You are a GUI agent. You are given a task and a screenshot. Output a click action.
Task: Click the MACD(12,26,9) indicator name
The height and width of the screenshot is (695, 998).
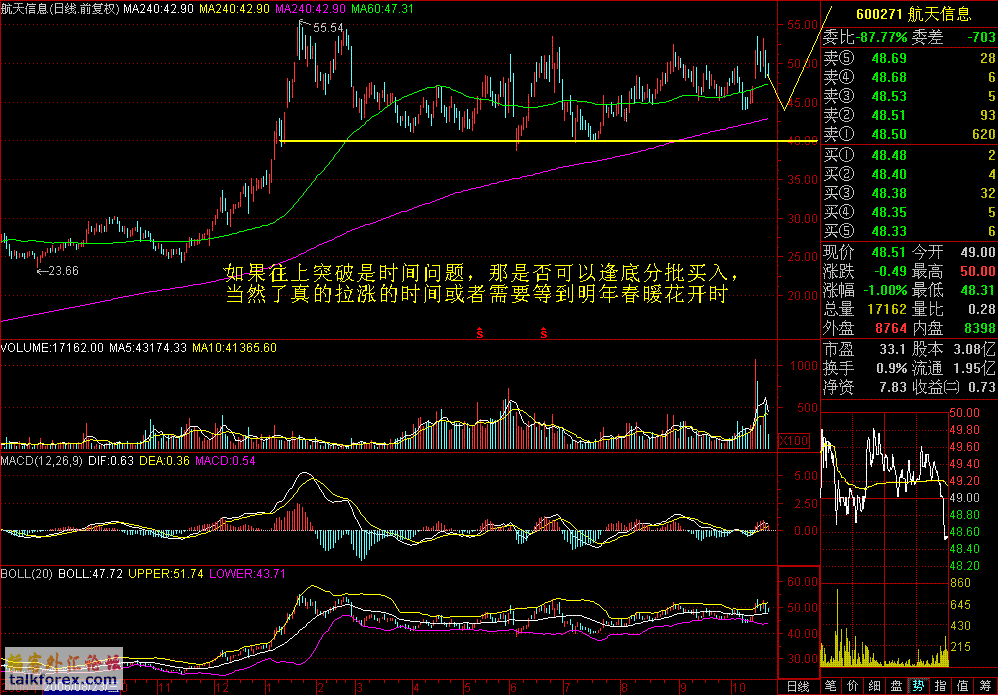click(41, 461)
